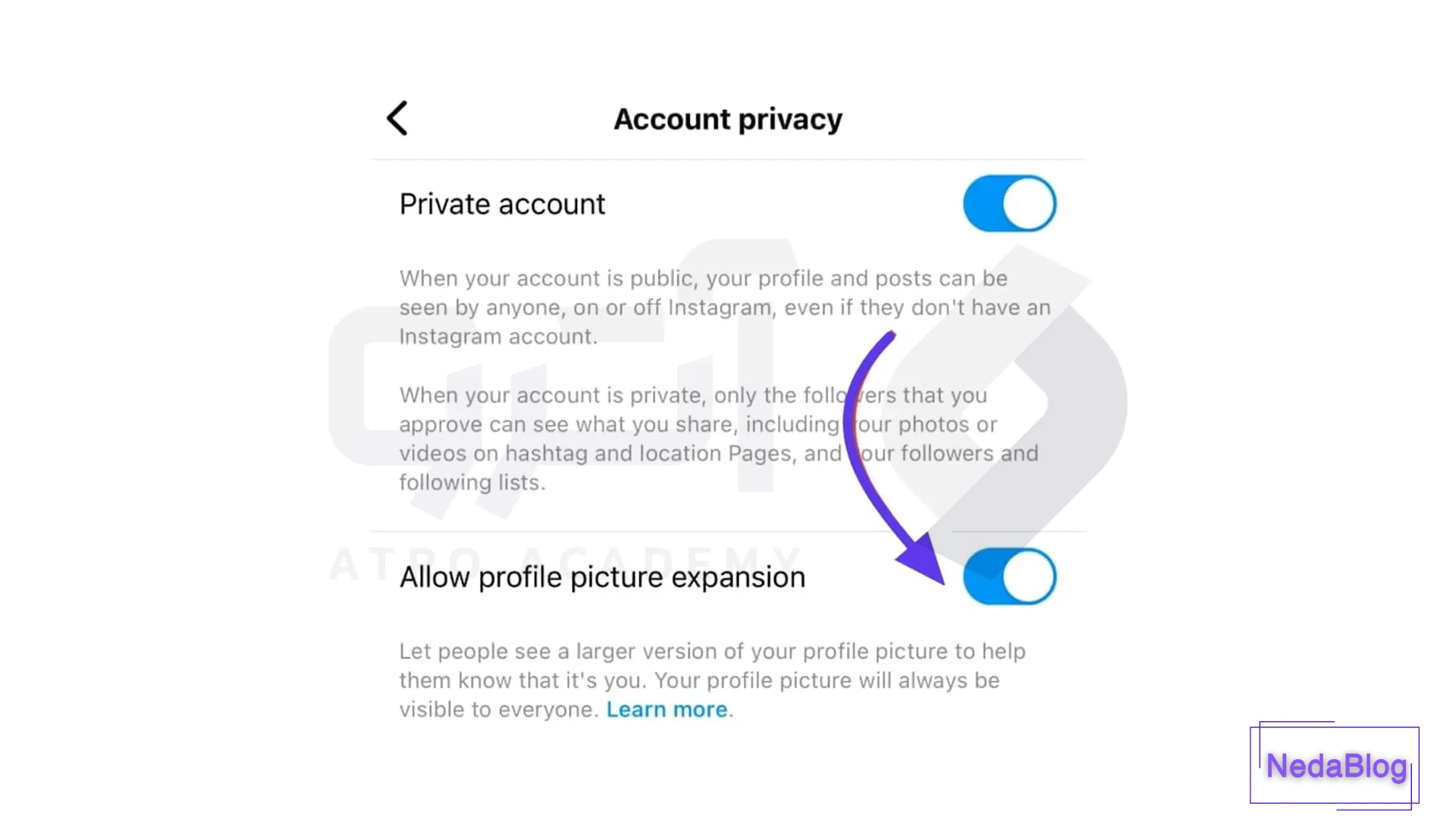Toggle the Private account switch
The width and height of the screenshot is (1456, 819).
click(1009, 203)
